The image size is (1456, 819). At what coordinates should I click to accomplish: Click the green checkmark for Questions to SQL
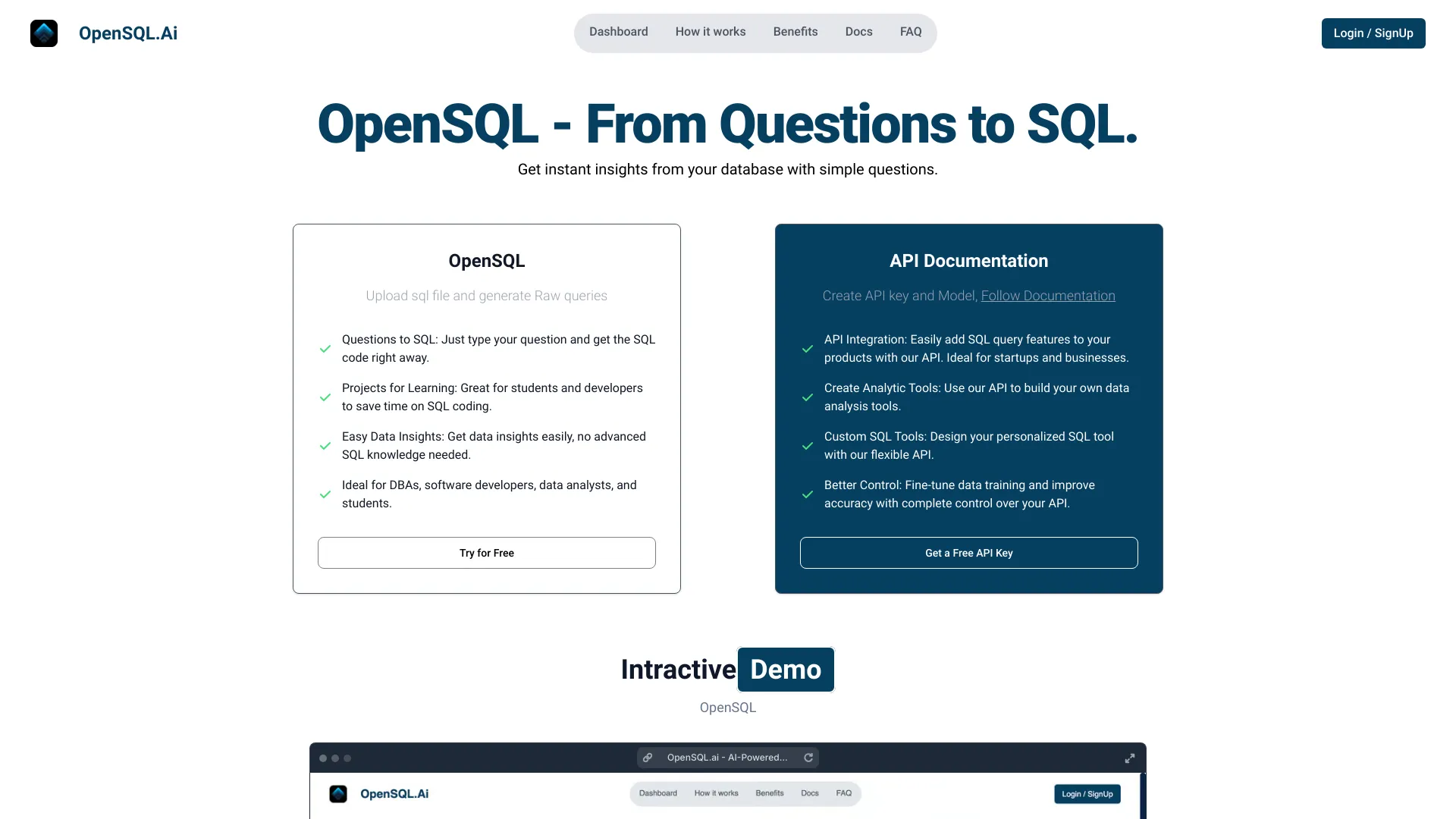(x=325, y=349)
